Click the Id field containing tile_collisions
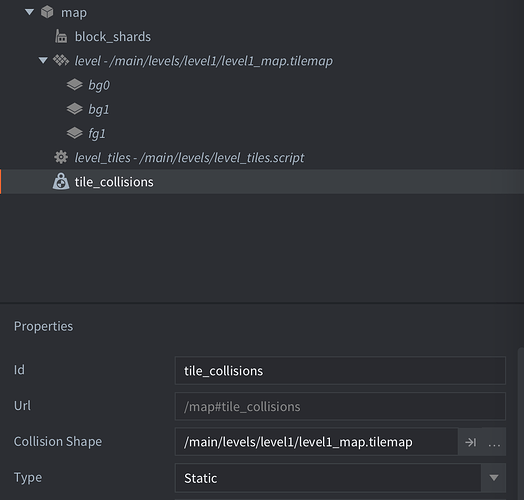The image size is (524, 500). [x=340, y=371]
